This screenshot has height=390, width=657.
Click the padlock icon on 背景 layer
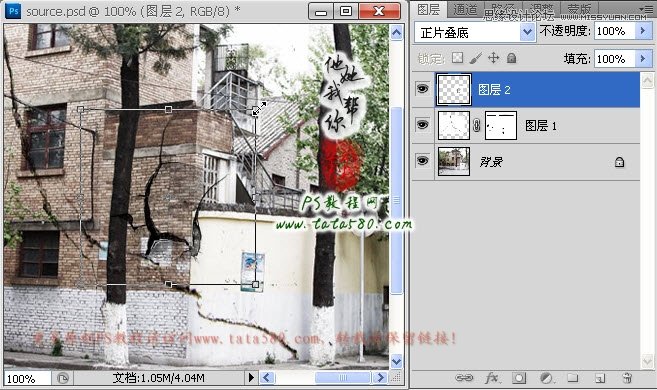tap(619, 162)
